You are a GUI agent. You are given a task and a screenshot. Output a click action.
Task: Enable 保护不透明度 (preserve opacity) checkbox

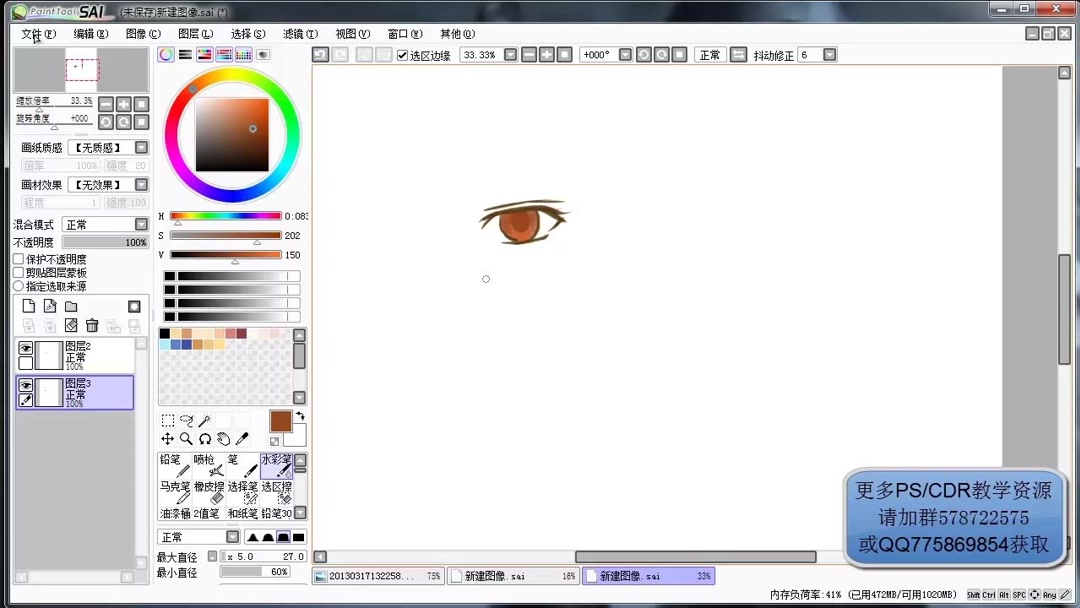coord(18,259)
